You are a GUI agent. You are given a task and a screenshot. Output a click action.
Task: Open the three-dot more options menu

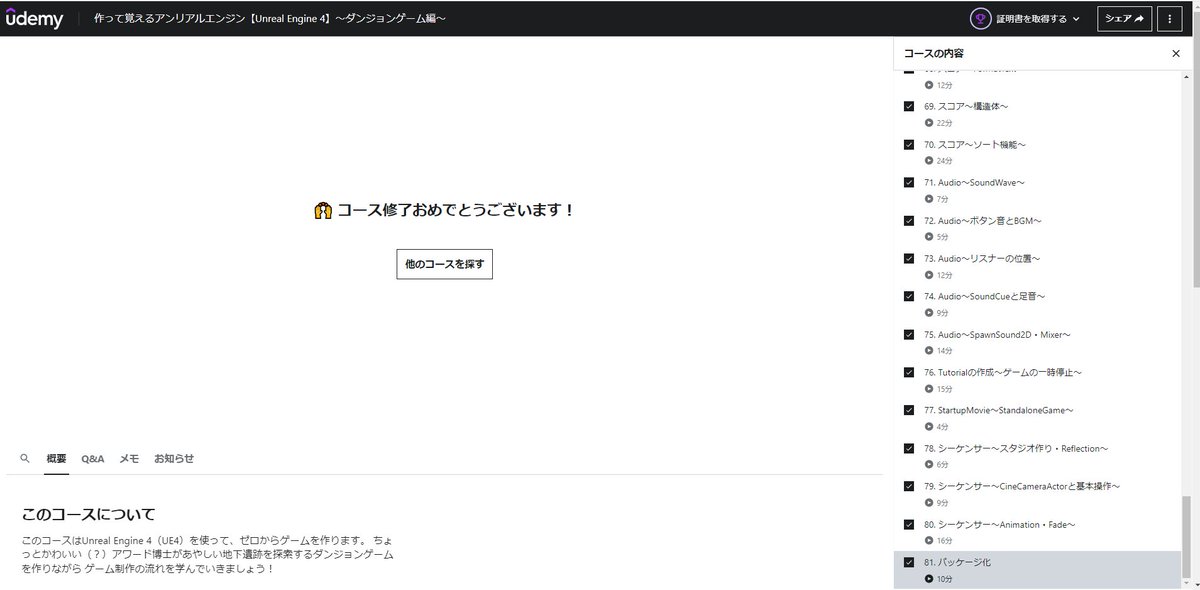[1169, 18]
